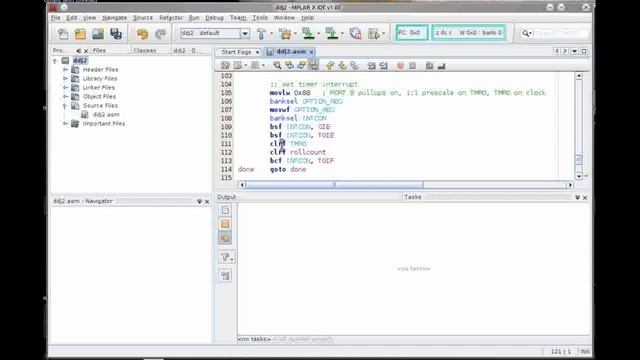Click the orange Undo arrow icon
Screen dimensions: 640x360
click(x=142, y=33)
